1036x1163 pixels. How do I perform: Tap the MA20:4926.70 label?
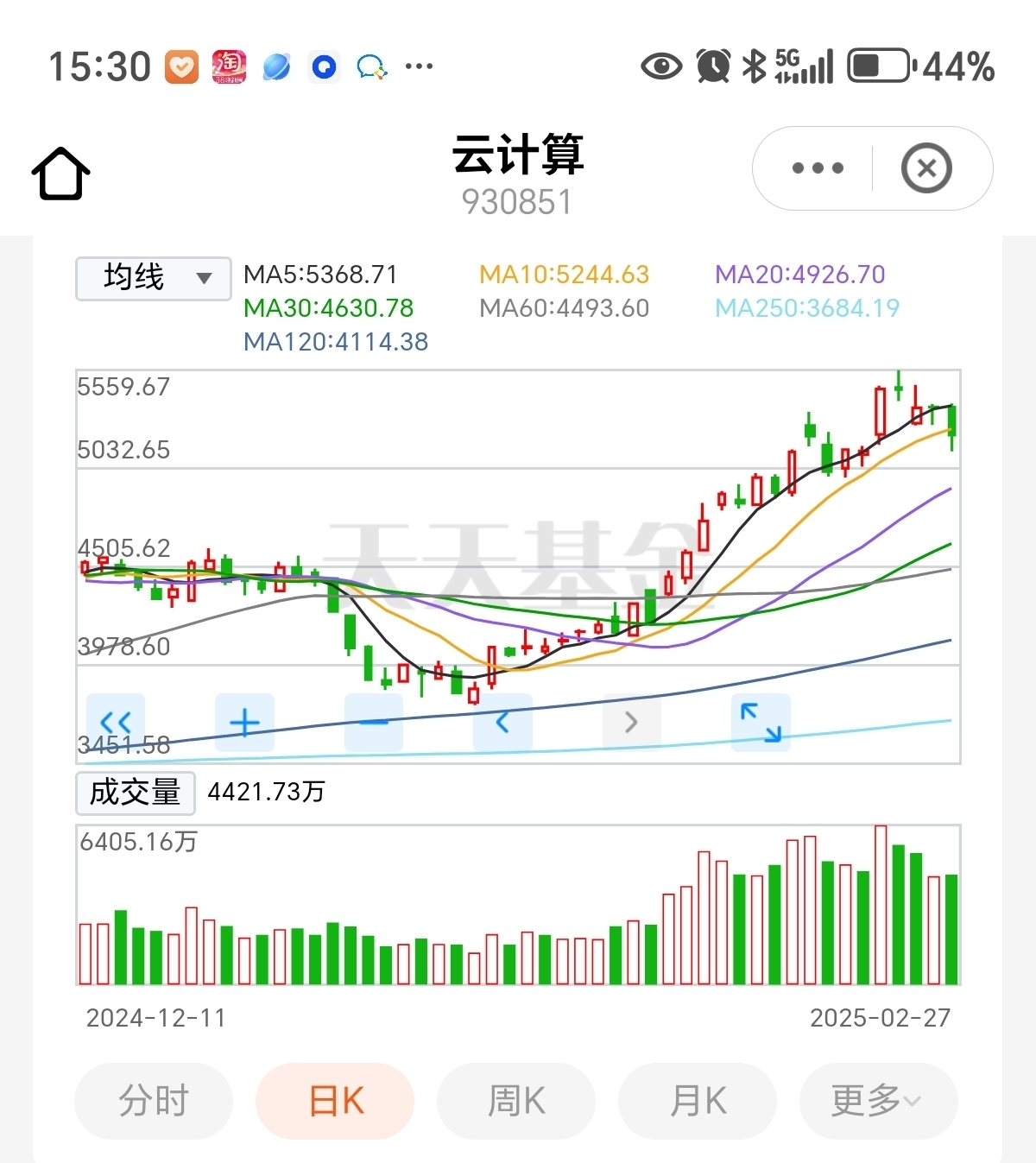tap(800, 275)
